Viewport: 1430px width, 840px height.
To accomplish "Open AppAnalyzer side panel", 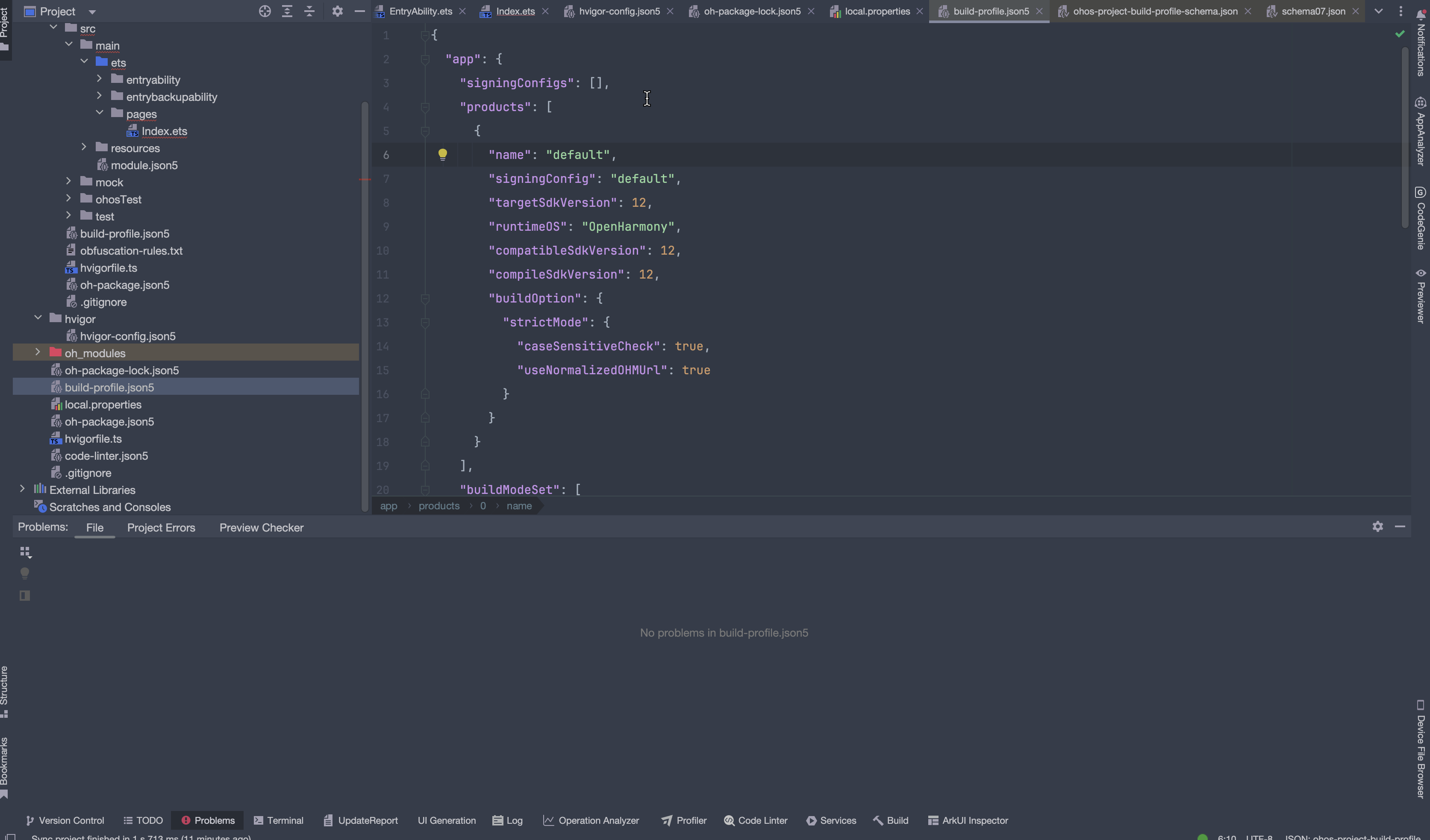I will pos(1420,132).
